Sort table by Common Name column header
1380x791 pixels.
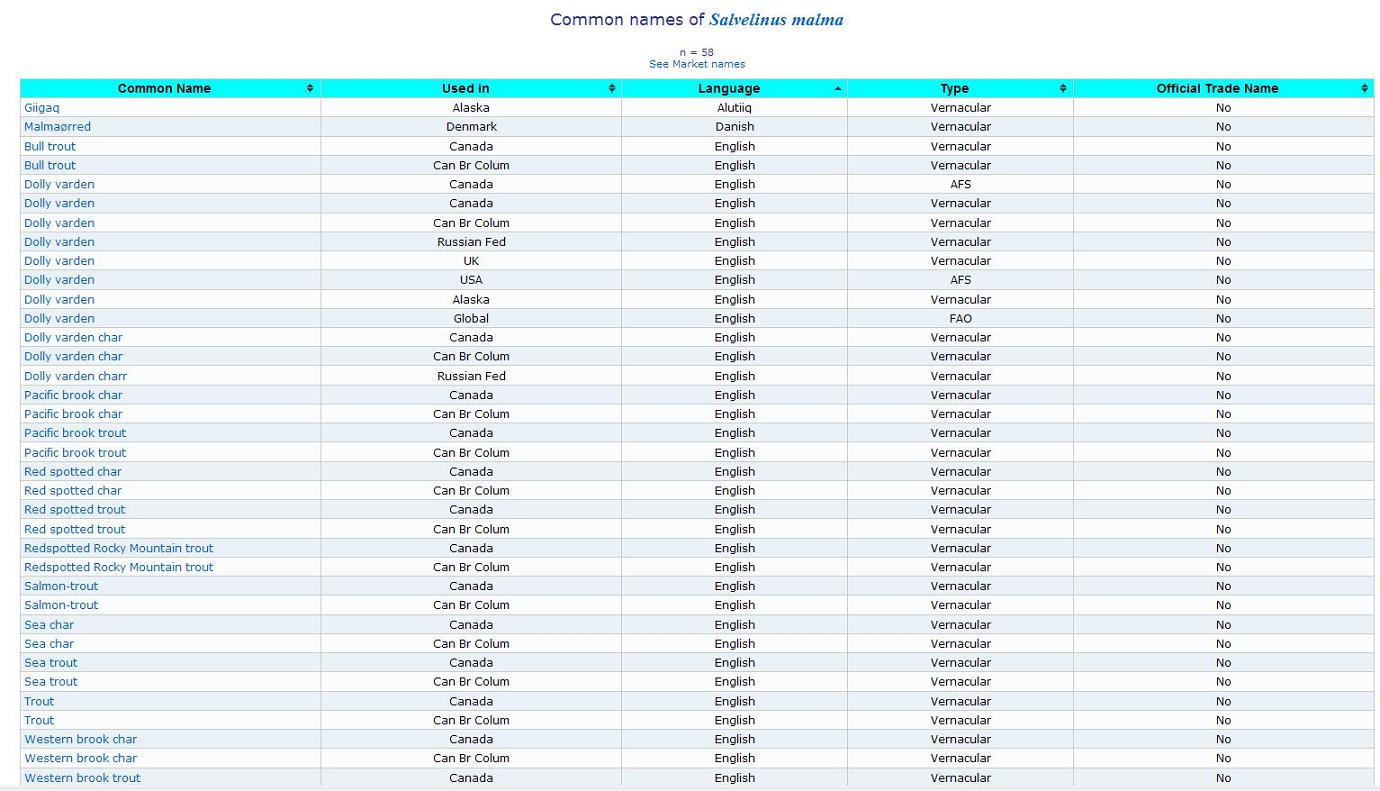pyautogui.click(x=164, y=89)
